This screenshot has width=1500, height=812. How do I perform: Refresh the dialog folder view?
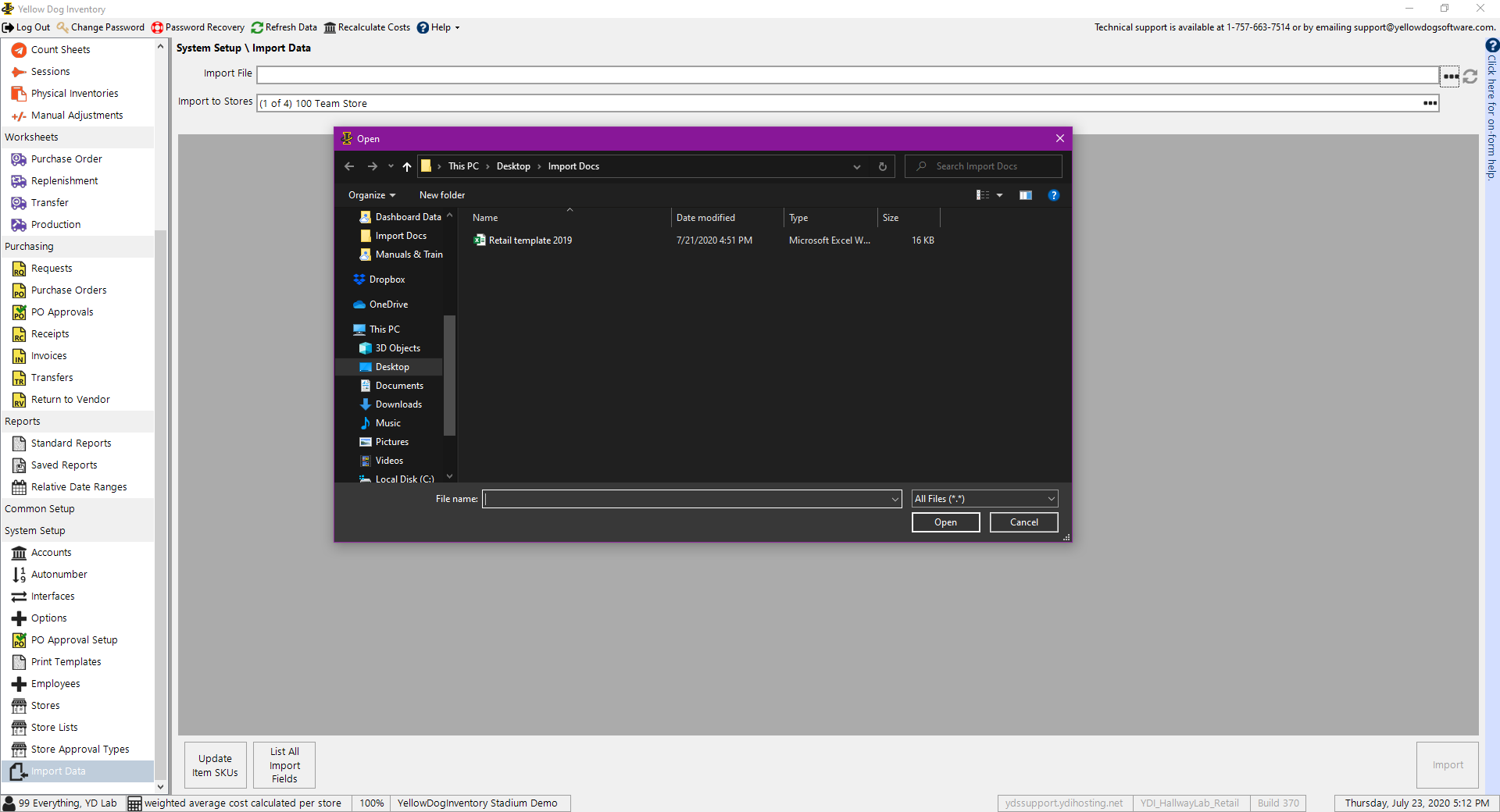(882, 166)
